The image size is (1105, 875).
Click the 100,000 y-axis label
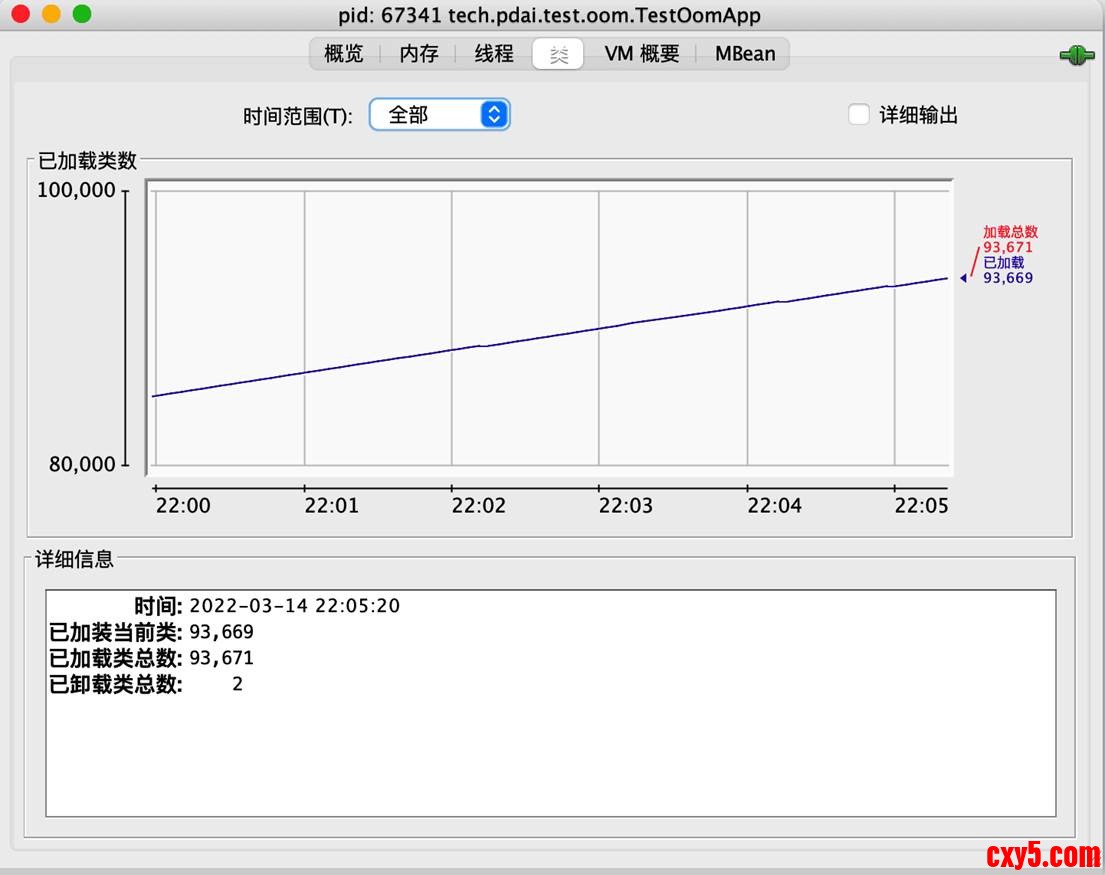pos(77,191)
